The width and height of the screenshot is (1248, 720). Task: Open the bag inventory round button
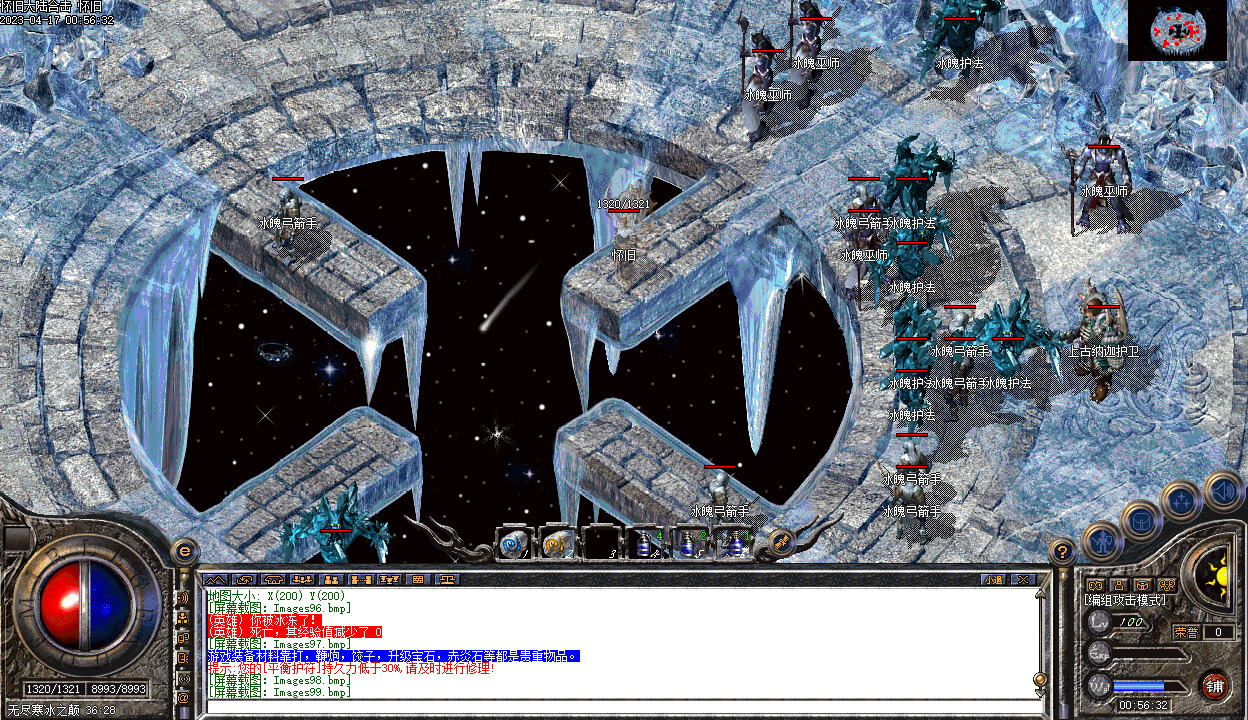click(x=1141, y=518)
